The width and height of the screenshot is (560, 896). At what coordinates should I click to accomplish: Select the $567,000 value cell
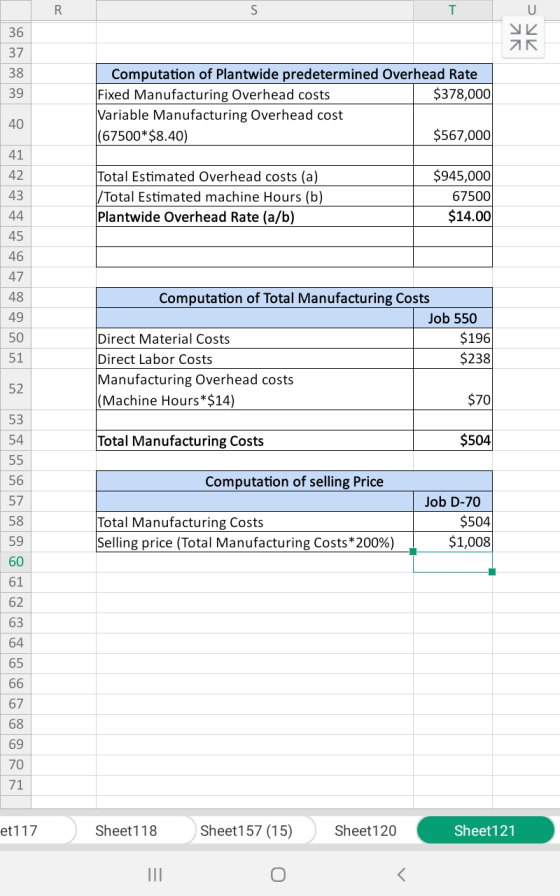[453, 125]
